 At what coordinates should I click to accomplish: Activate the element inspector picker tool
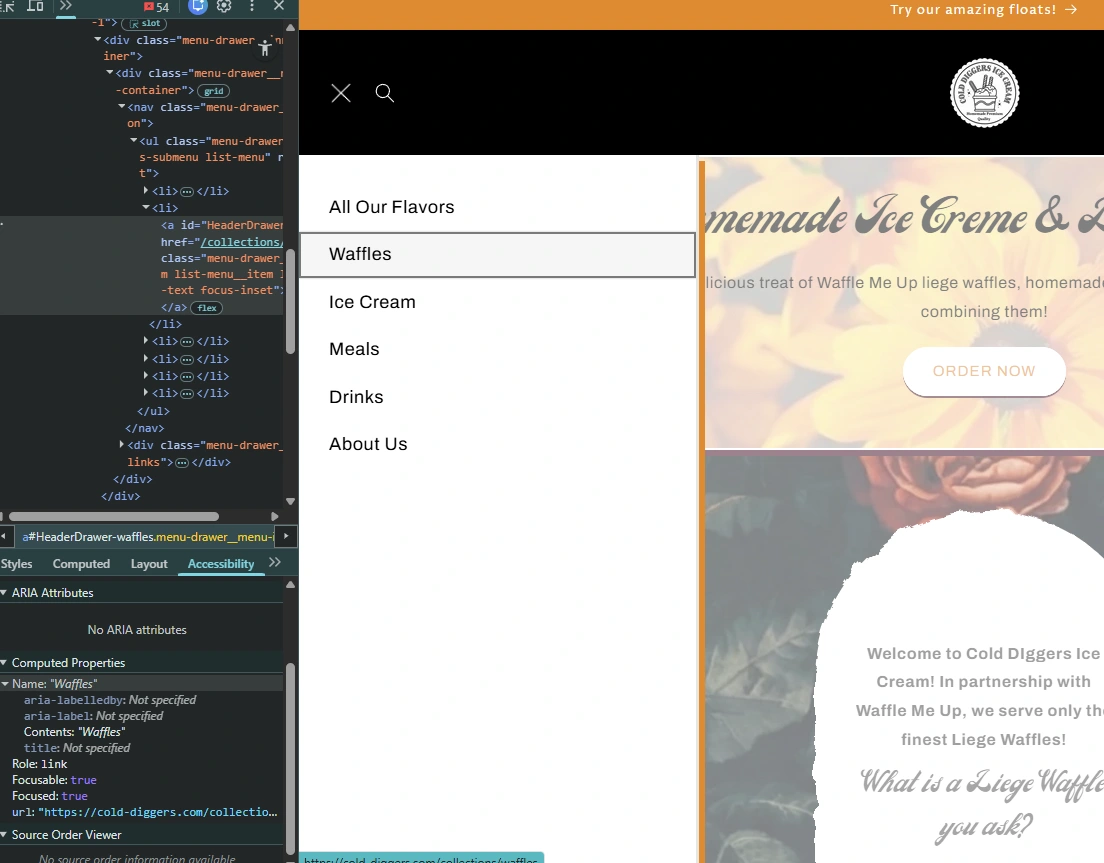(7, 6)
